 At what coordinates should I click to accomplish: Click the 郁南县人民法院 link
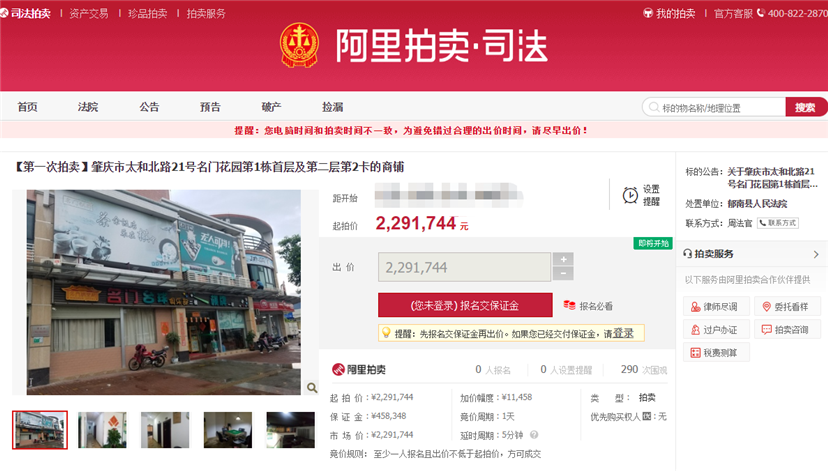[x=757, y=204]
